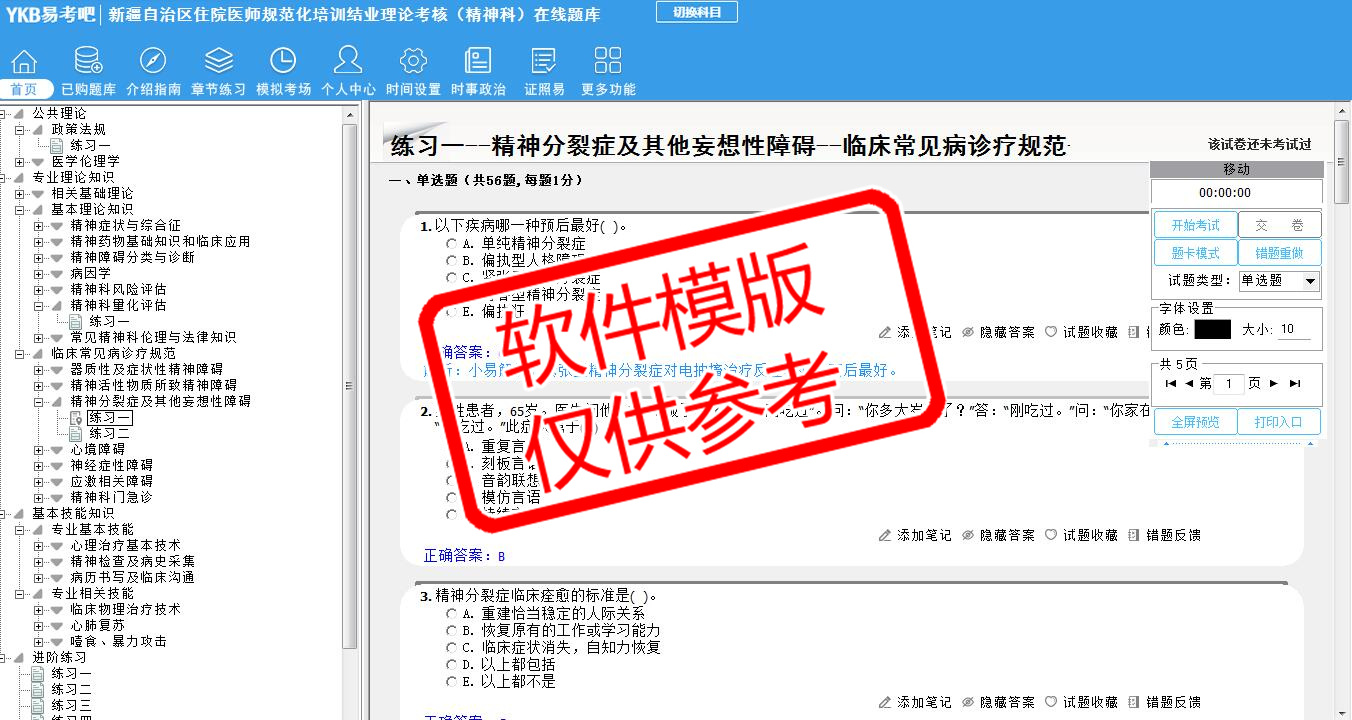The width and height of the screenshot is (1352, 720).
Task: Click the 开始考试 button
Action: (x=1195, y=225)
